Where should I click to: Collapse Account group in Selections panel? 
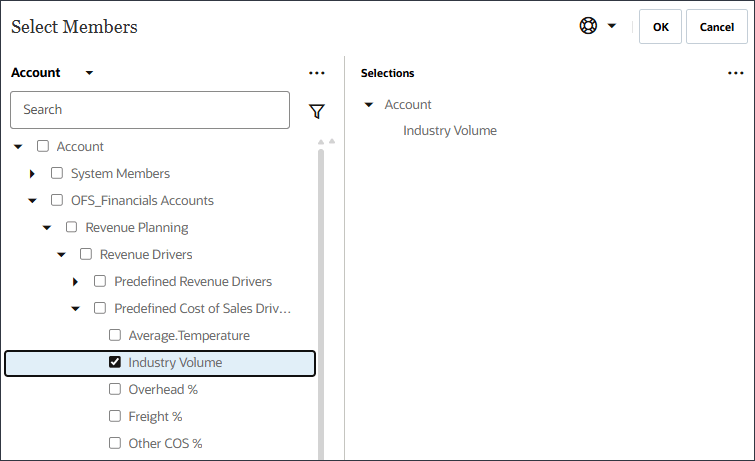(x=369, y=105)
